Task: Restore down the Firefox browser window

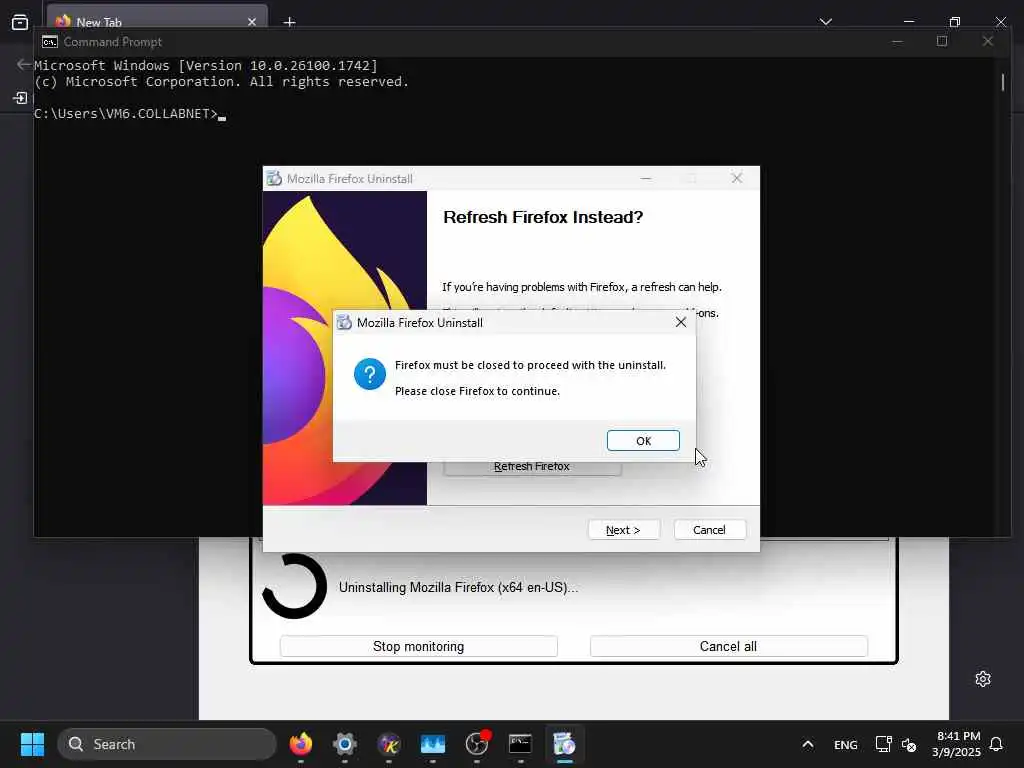Action: coord(955,22)
